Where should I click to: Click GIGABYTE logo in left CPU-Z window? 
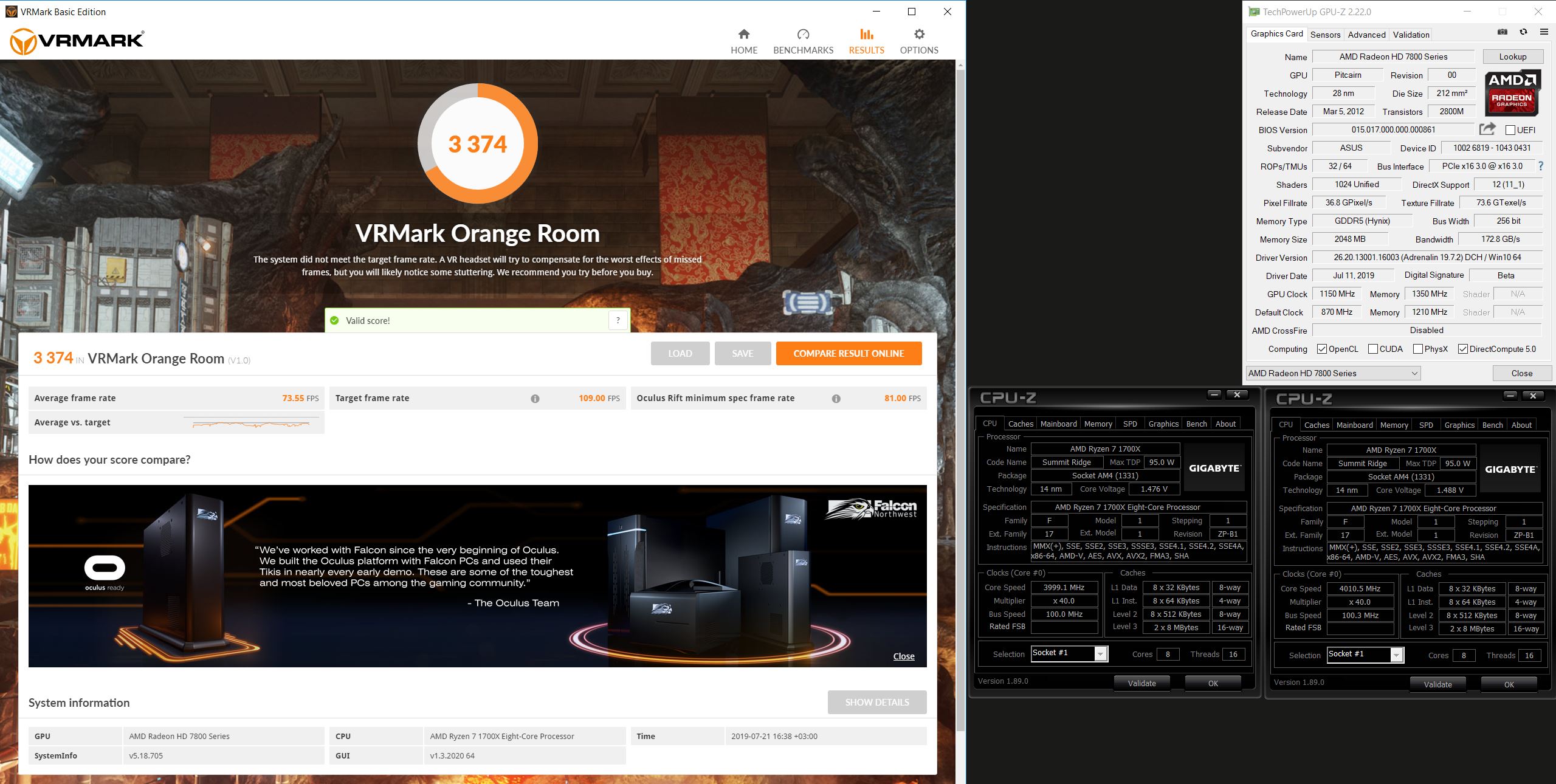(x=1214, y=468)
